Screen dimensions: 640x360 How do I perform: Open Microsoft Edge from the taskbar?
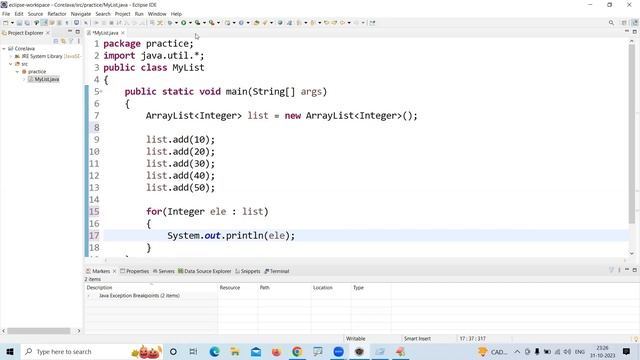tap(214, 351)
